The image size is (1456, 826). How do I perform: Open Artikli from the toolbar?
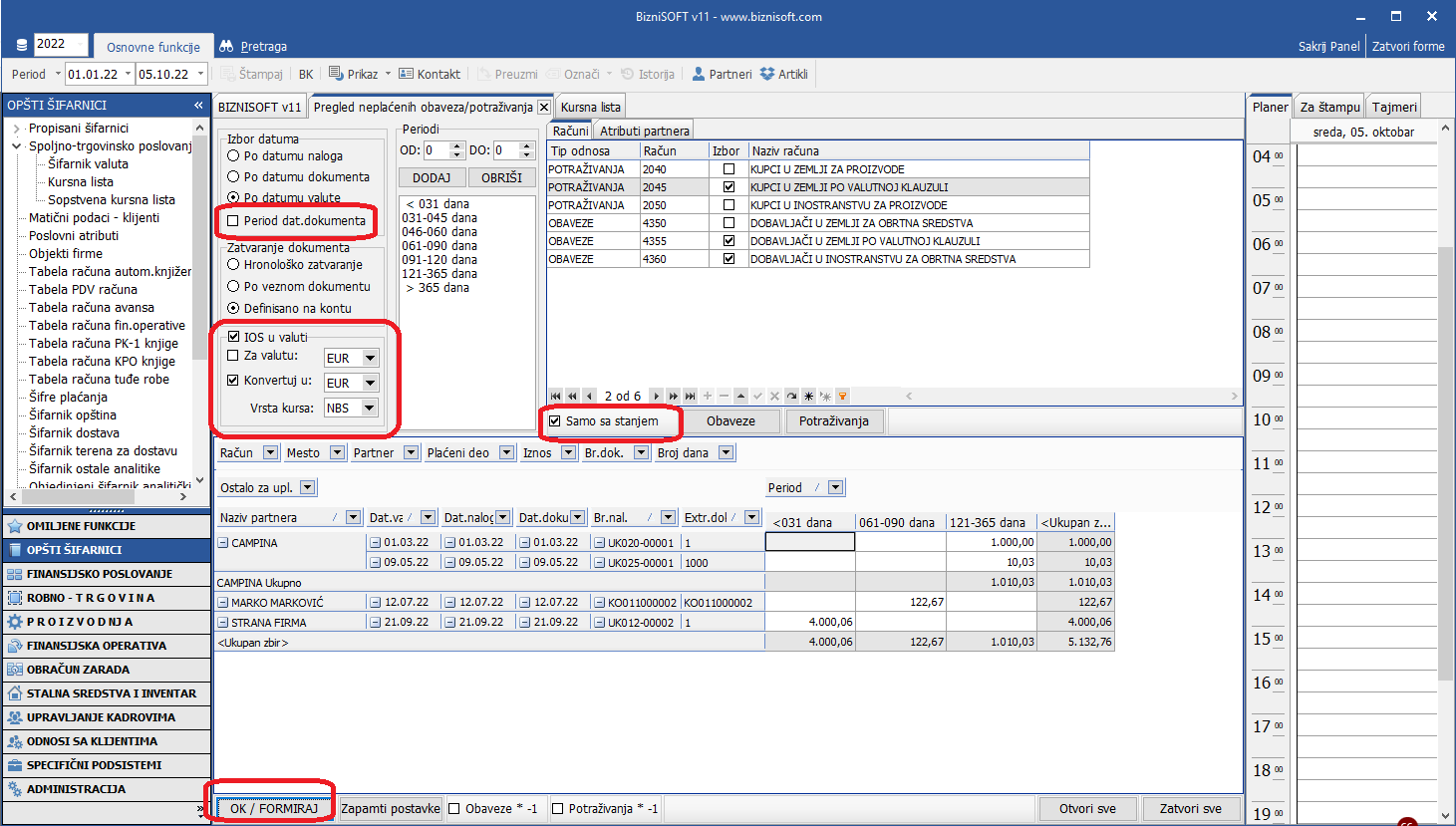(x=783, y=74)
